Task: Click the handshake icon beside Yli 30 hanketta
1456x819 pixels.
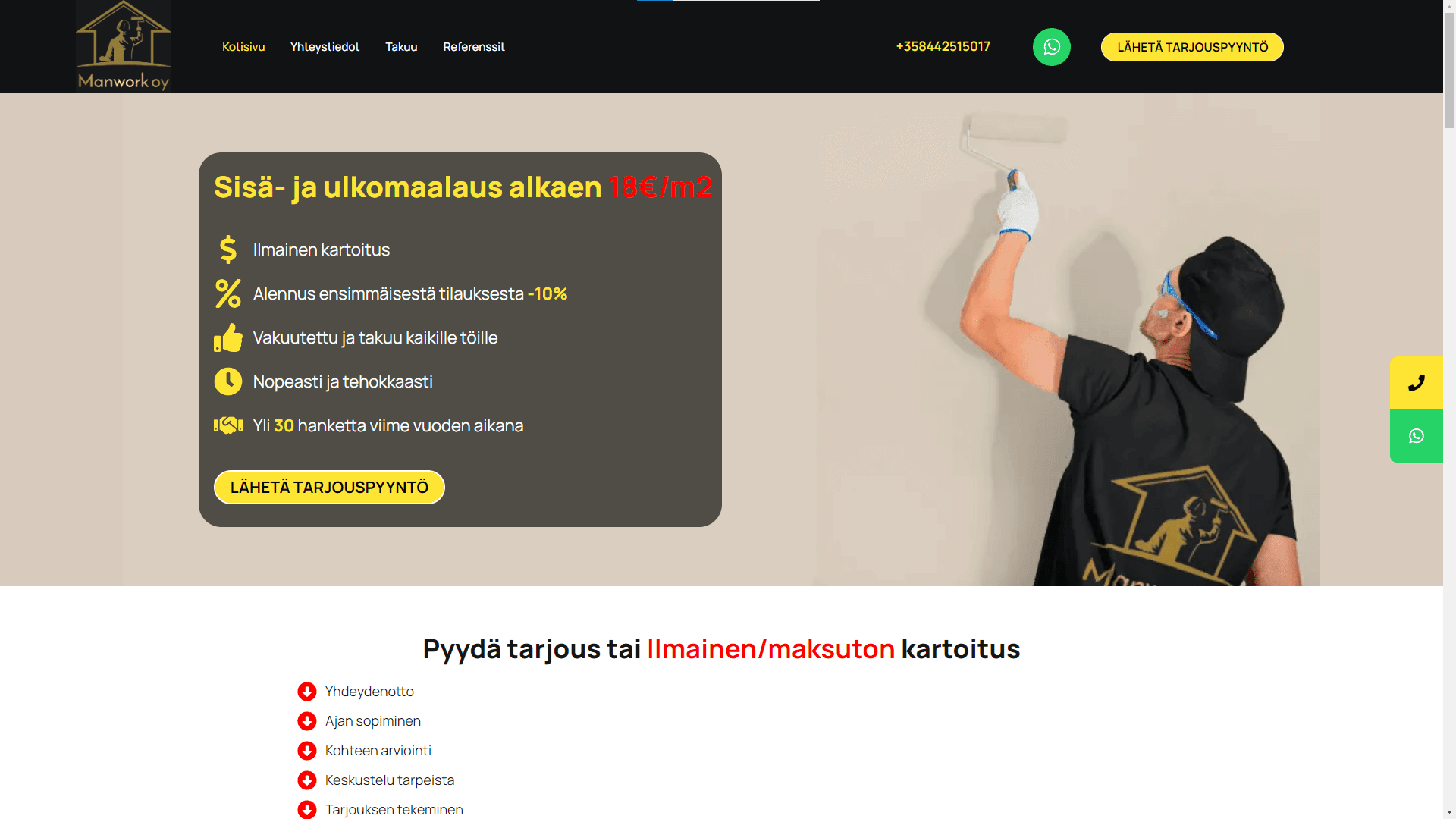Action: pos(227,425)
